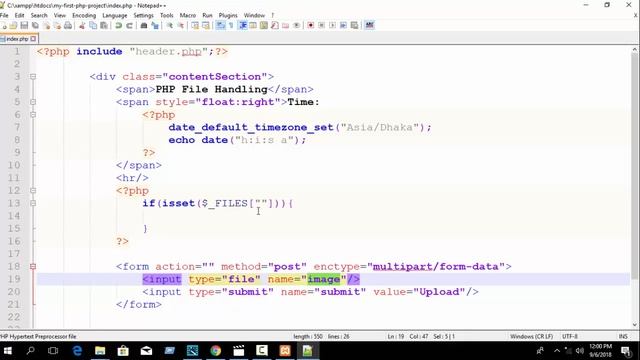Click the Folder as Workspace icon
The image size is (640, 360).
click(285, 25)
